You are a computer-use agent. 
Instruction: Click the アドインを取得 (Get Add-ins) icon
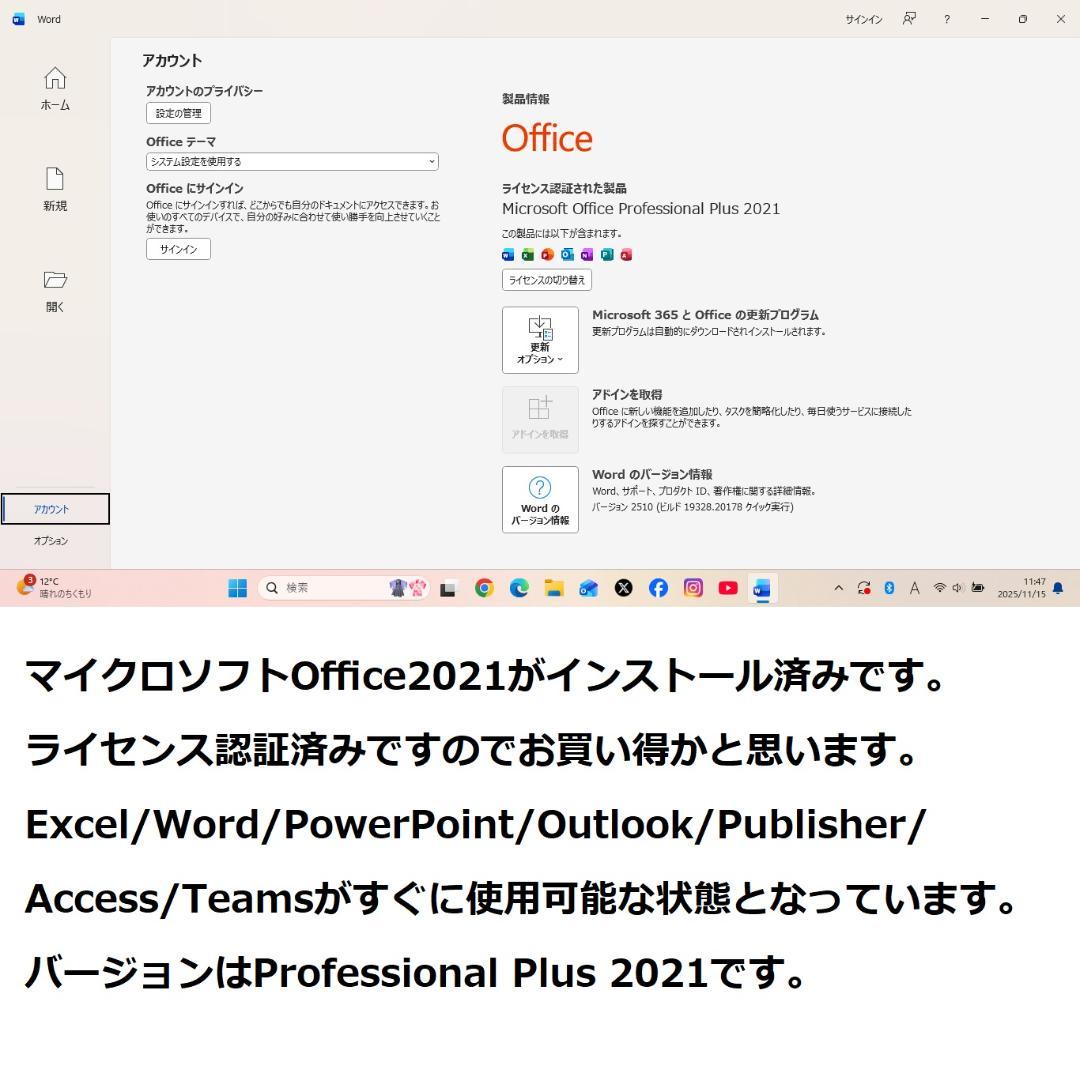click(x=539, y=418)
